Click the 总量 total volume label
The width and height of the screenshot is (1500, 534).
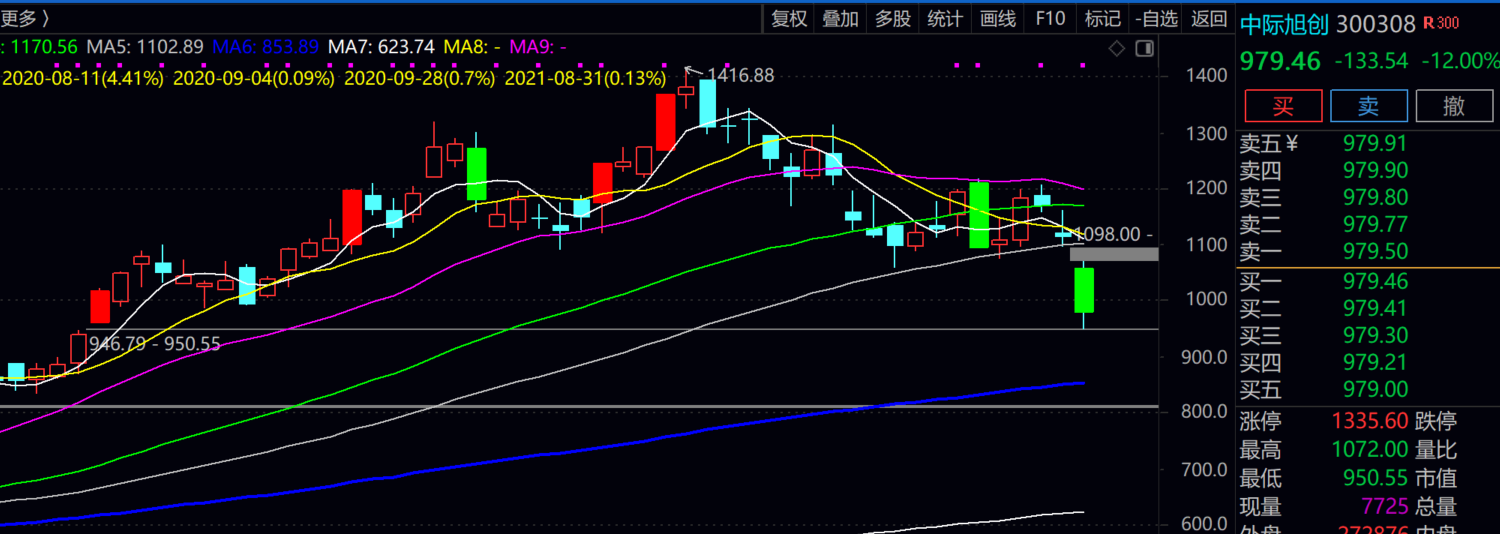point(1437,507)
